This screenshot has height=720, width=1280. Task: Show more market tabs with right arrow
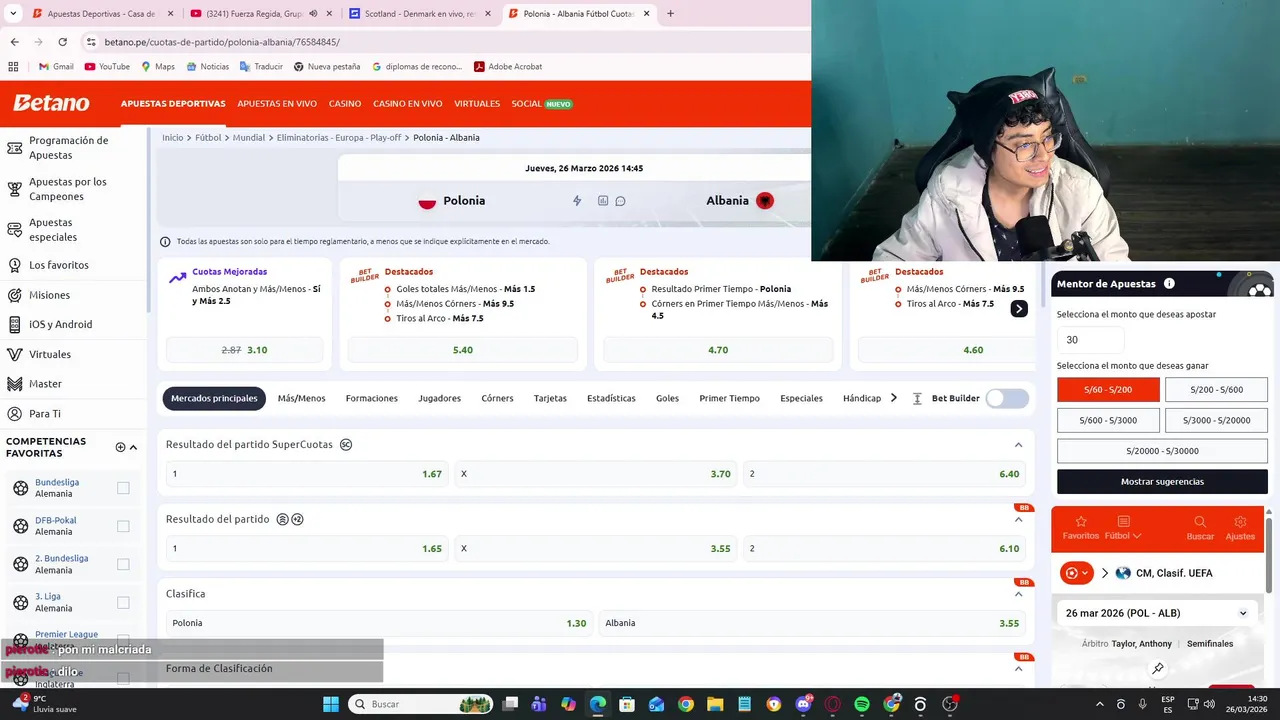(x=893, y=398)
